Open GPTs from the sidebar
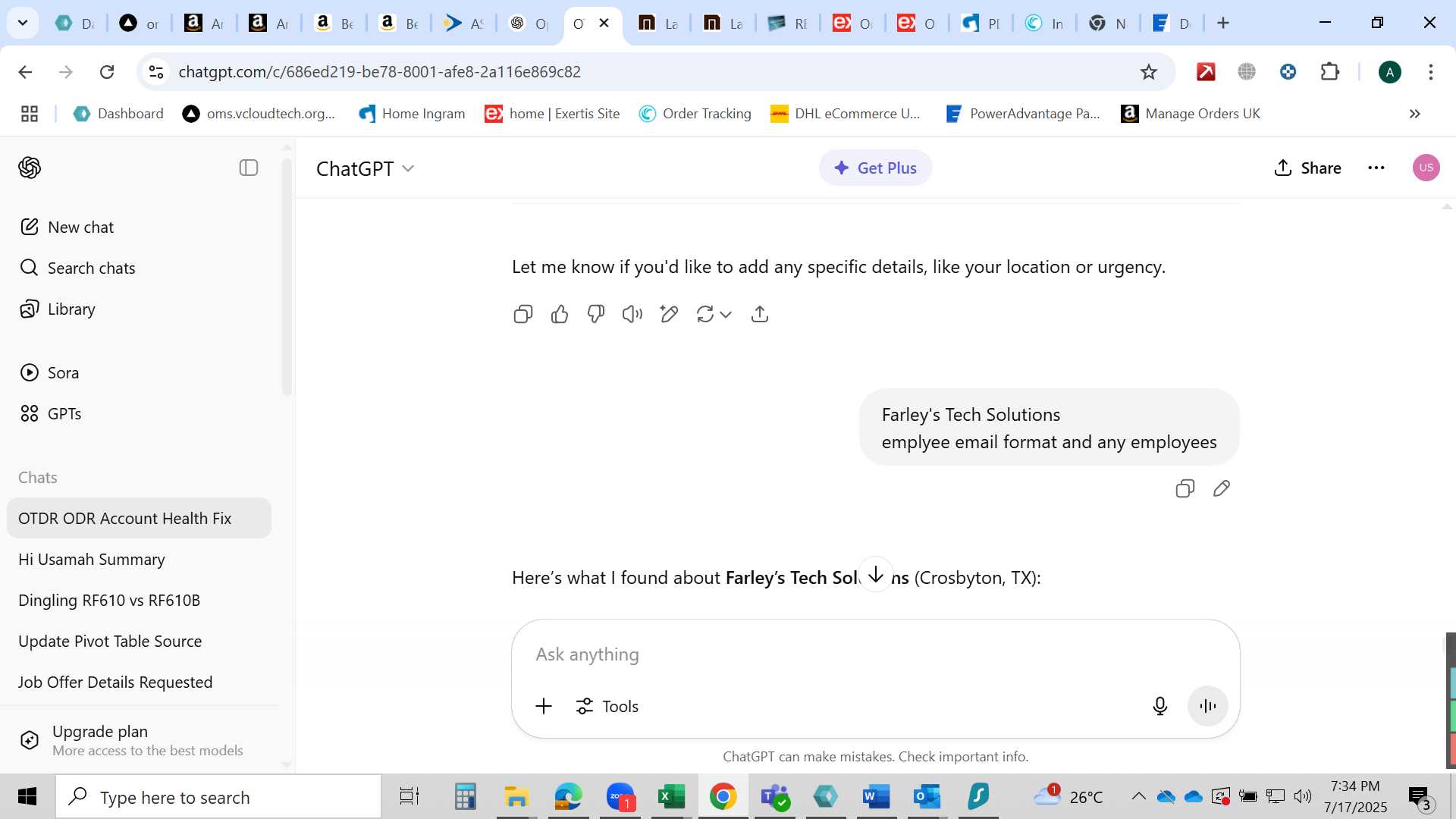Screen dimensions: 1456x819 pyautogui.click(x=51, y=414)
